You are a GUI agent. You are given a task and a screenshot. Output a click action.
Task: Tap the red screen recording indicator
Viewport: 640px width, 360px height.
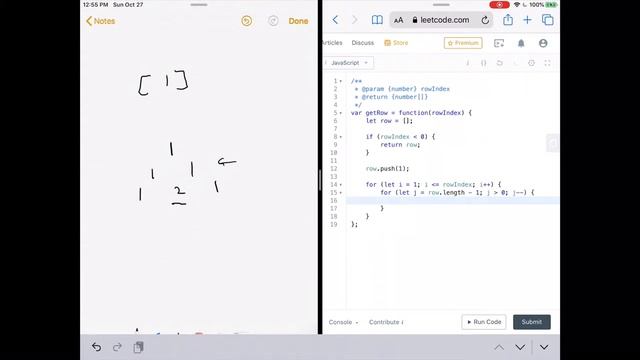[x=499, y=4]
